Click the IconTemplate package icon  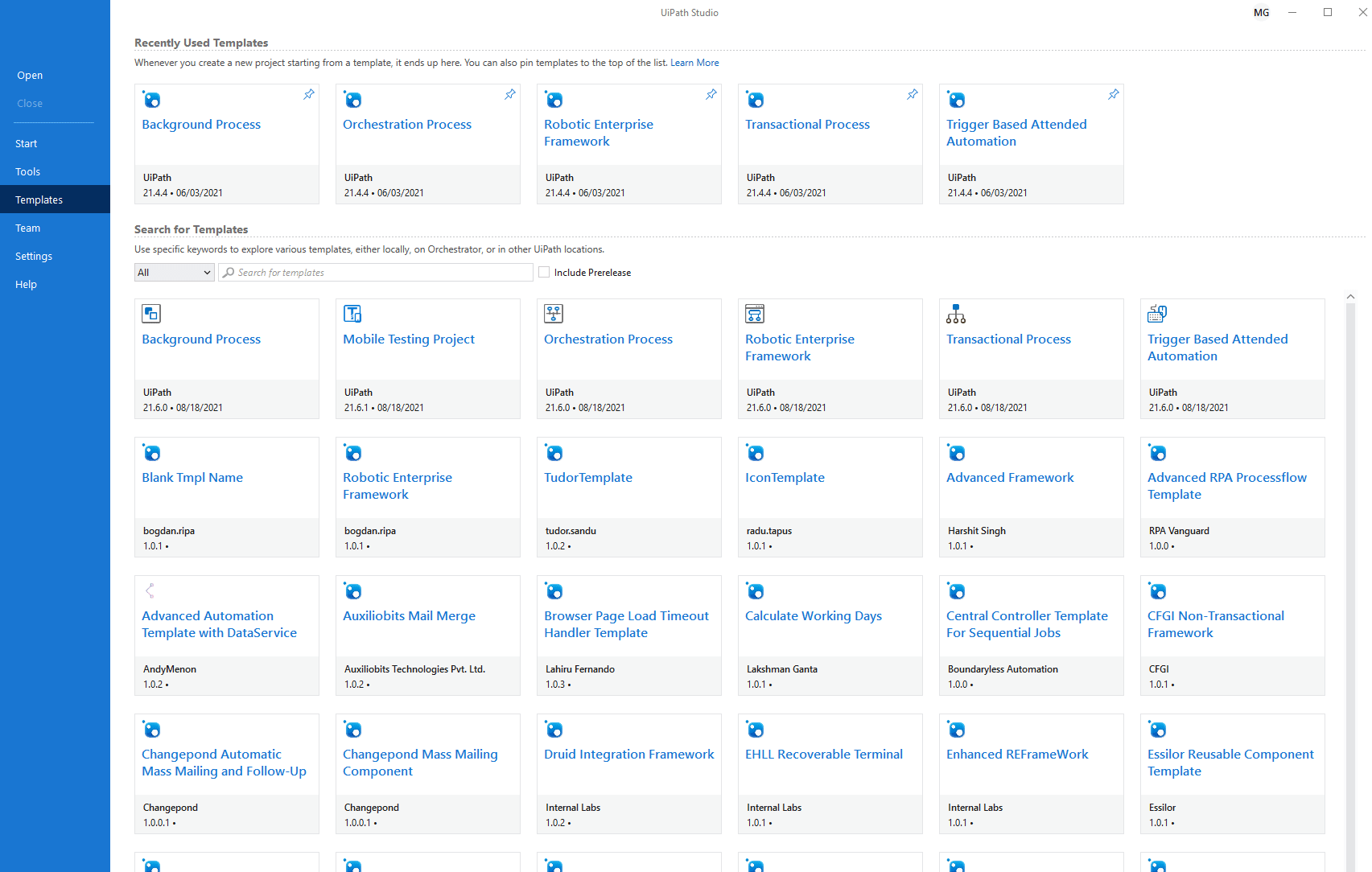(755, 453)
